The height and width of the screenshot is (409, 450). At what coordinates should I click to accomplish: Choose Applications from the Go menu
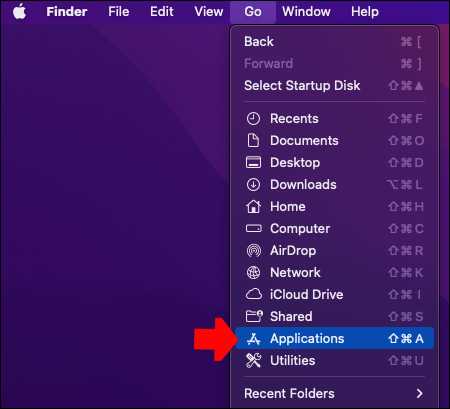point(334,338)
